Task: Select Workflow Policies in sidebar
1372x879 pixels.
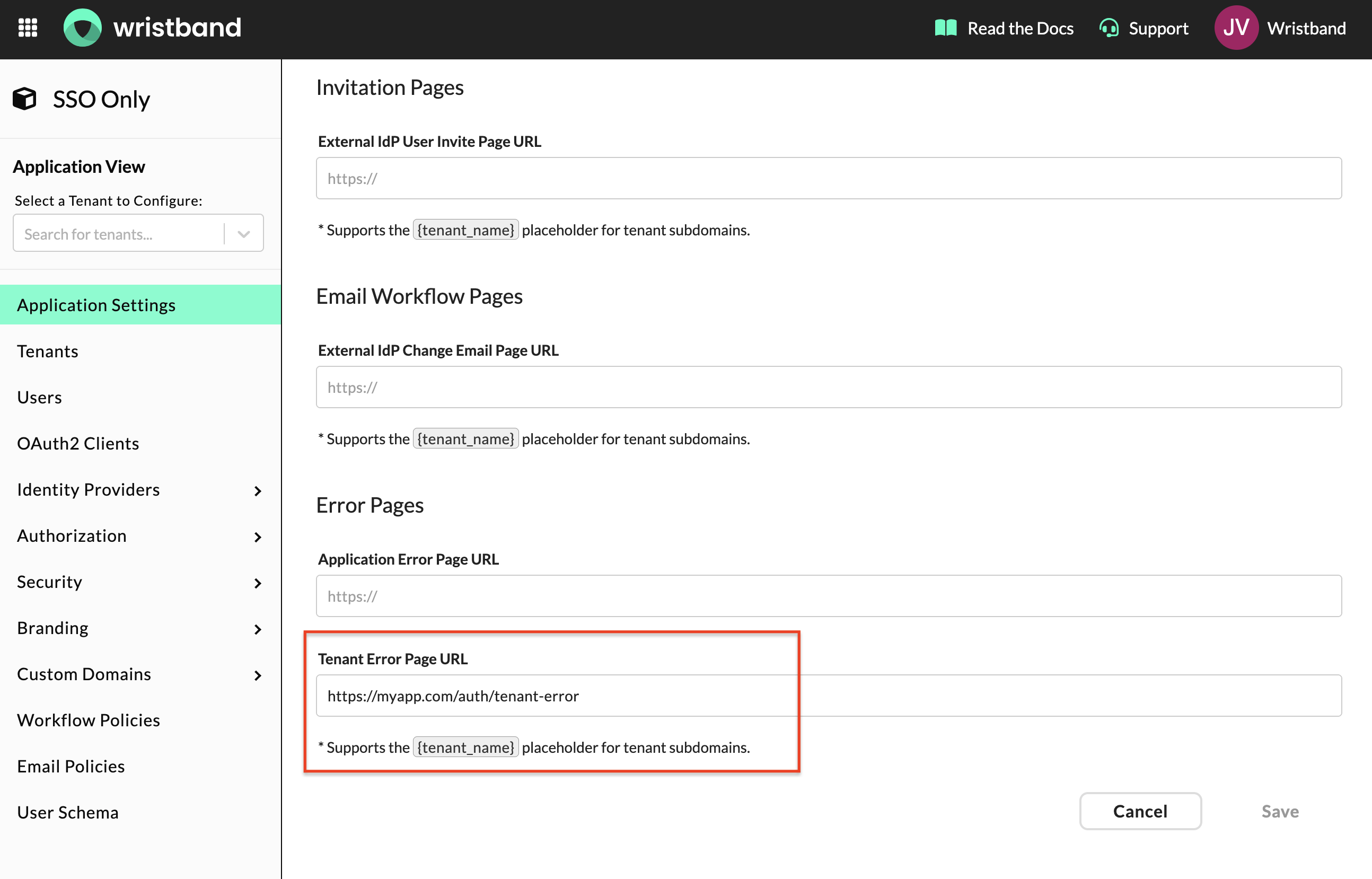Action: [89, 720]
